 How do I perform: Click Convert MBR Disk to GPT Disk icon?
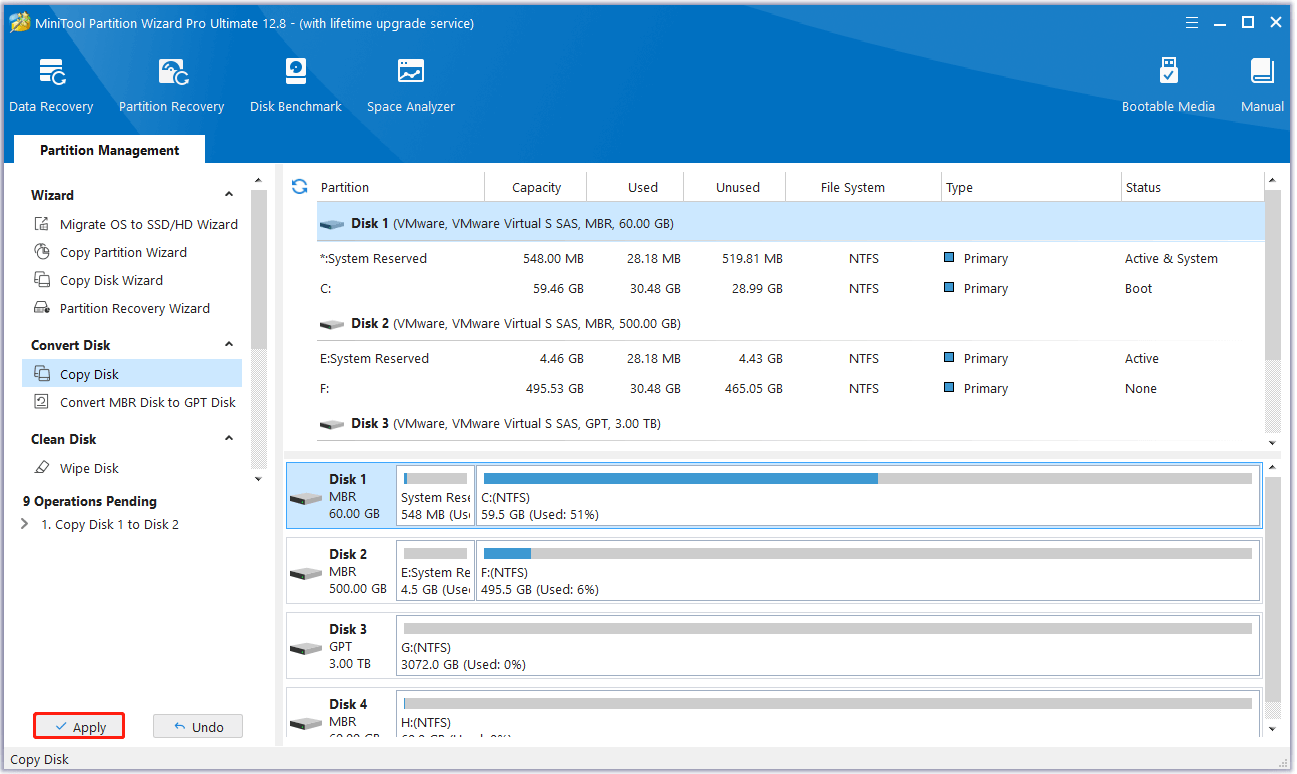tap(42, 402)
